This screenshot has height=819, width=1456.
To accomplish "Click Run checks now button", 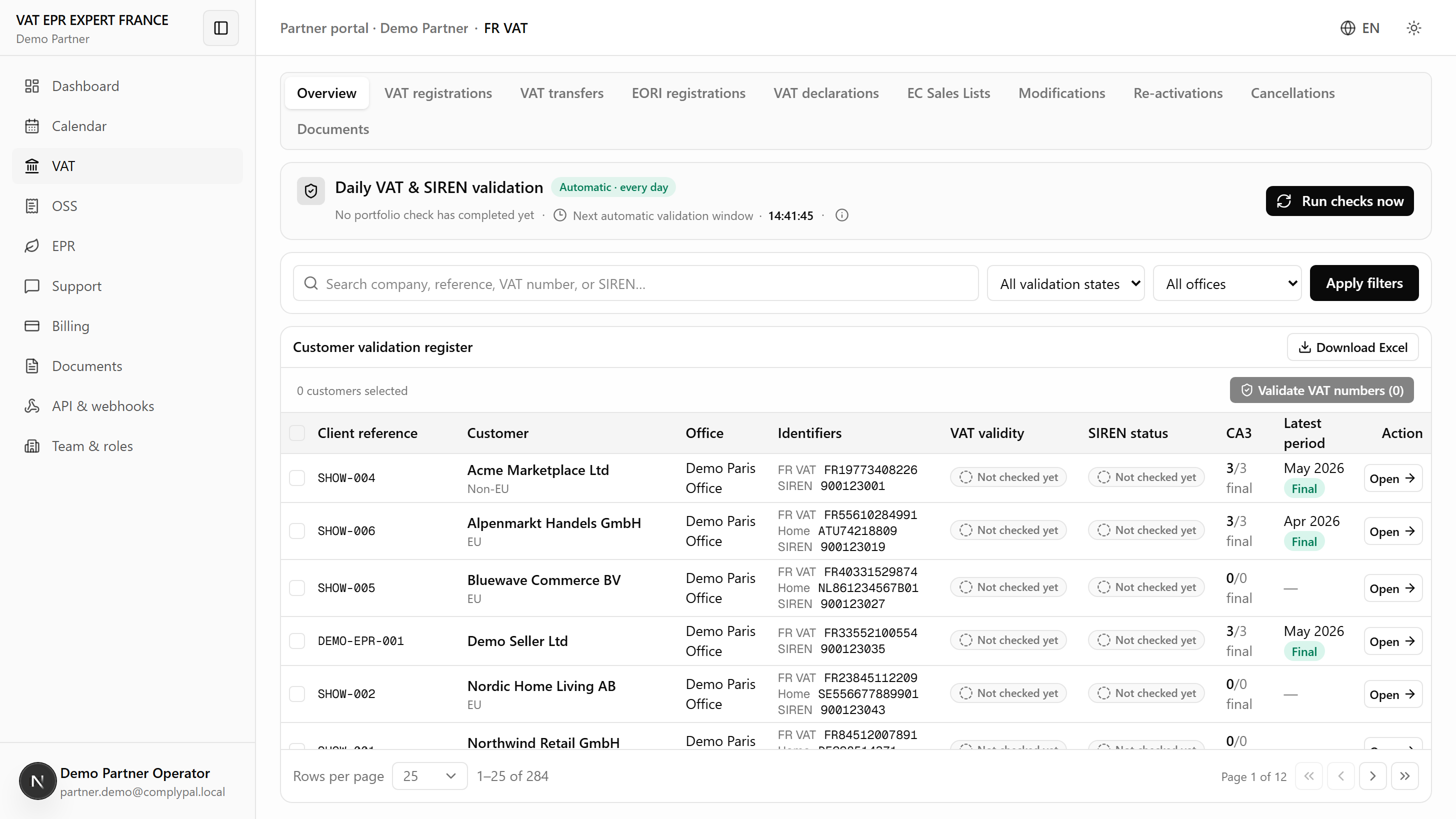I will tap(1339, 200).
